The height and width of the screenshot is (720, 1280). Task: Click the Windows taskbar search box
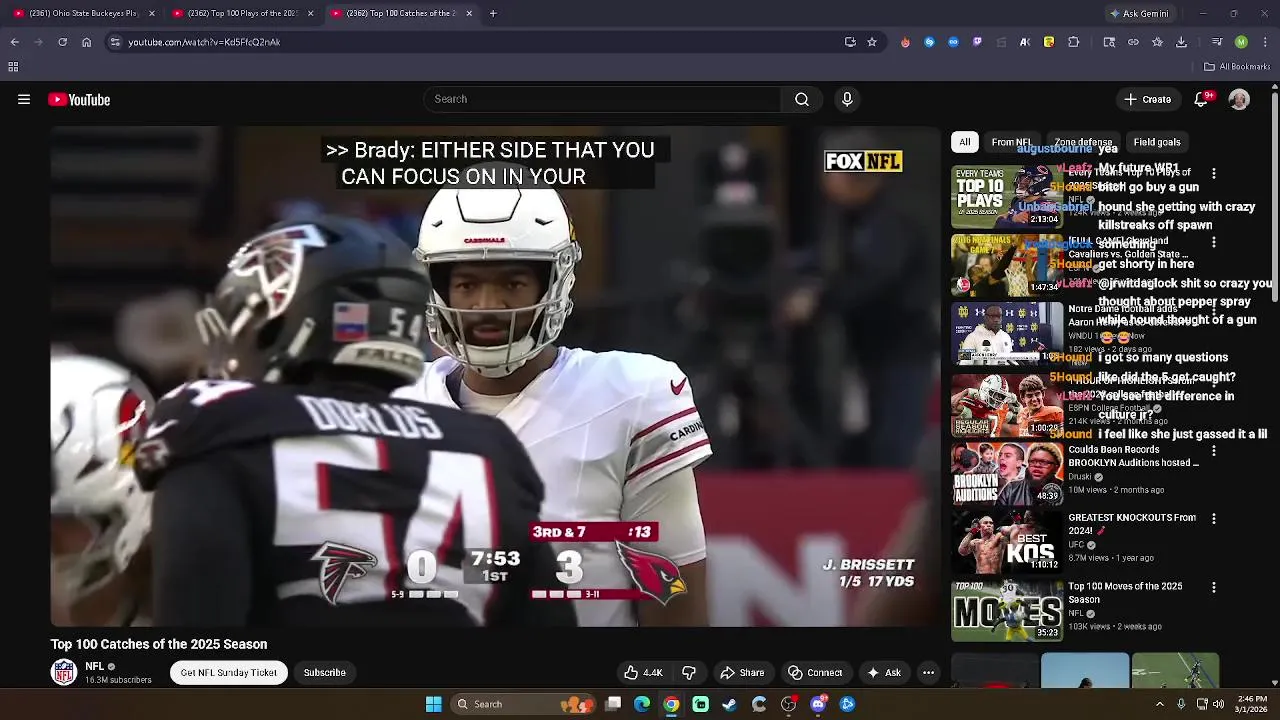[x=524, y=704]
